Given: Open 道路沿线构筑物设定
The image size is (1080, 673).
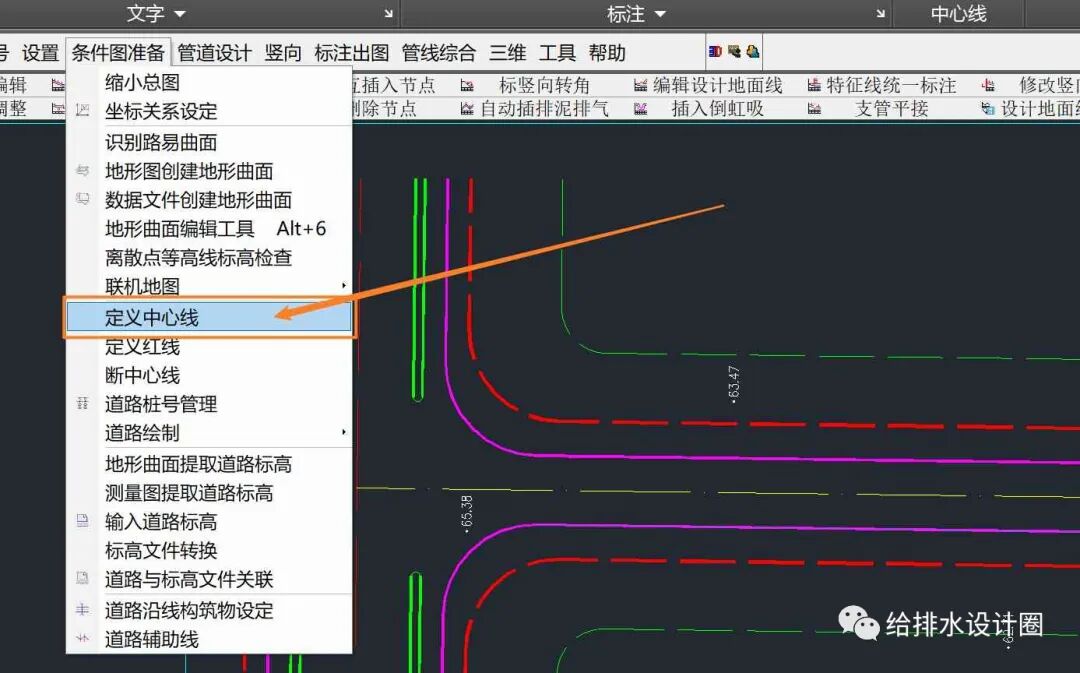Looking at the screenshot, I should point(209,610).
